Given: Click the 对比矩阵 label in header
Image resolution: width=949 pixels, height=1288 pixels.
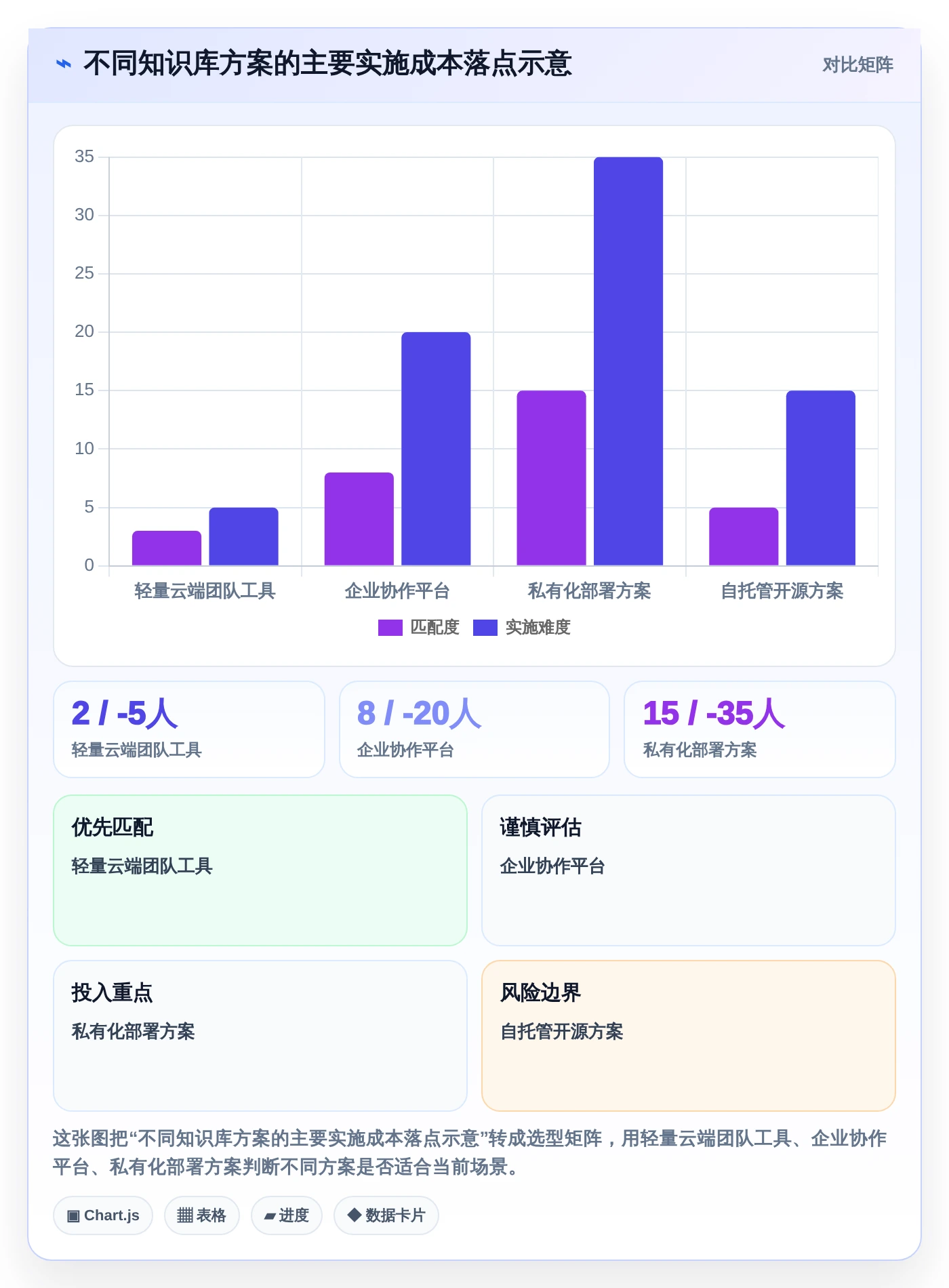Looking at the screenshot, I should click(x=857, y=64).
